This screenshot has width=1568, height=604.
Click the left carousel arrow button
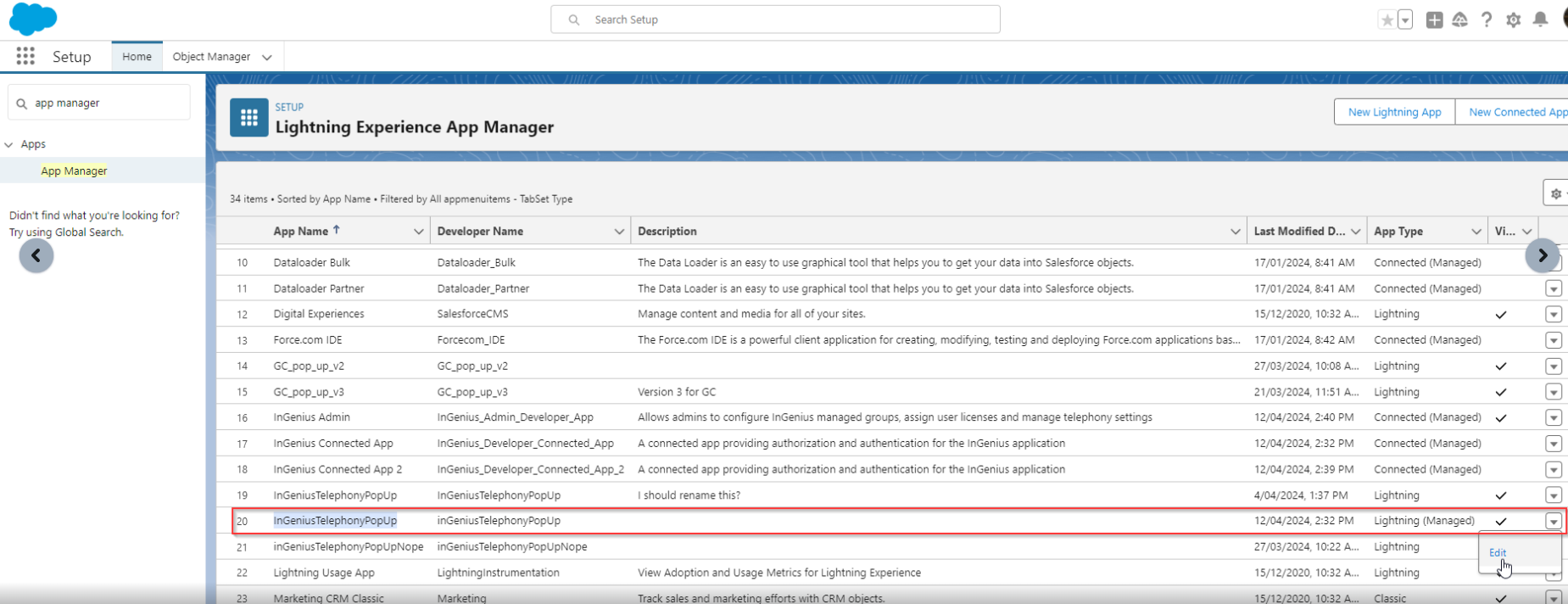[x=36, y=255]
